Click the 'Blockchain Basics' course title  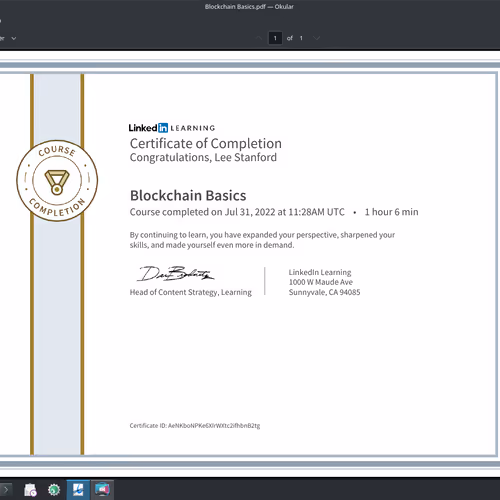tap(188, 196)
